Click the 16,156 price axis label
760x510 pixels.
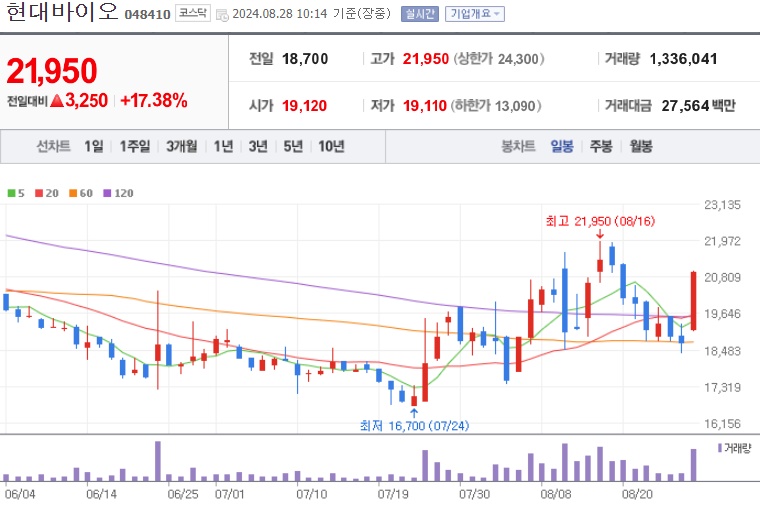tap(722, 424)
